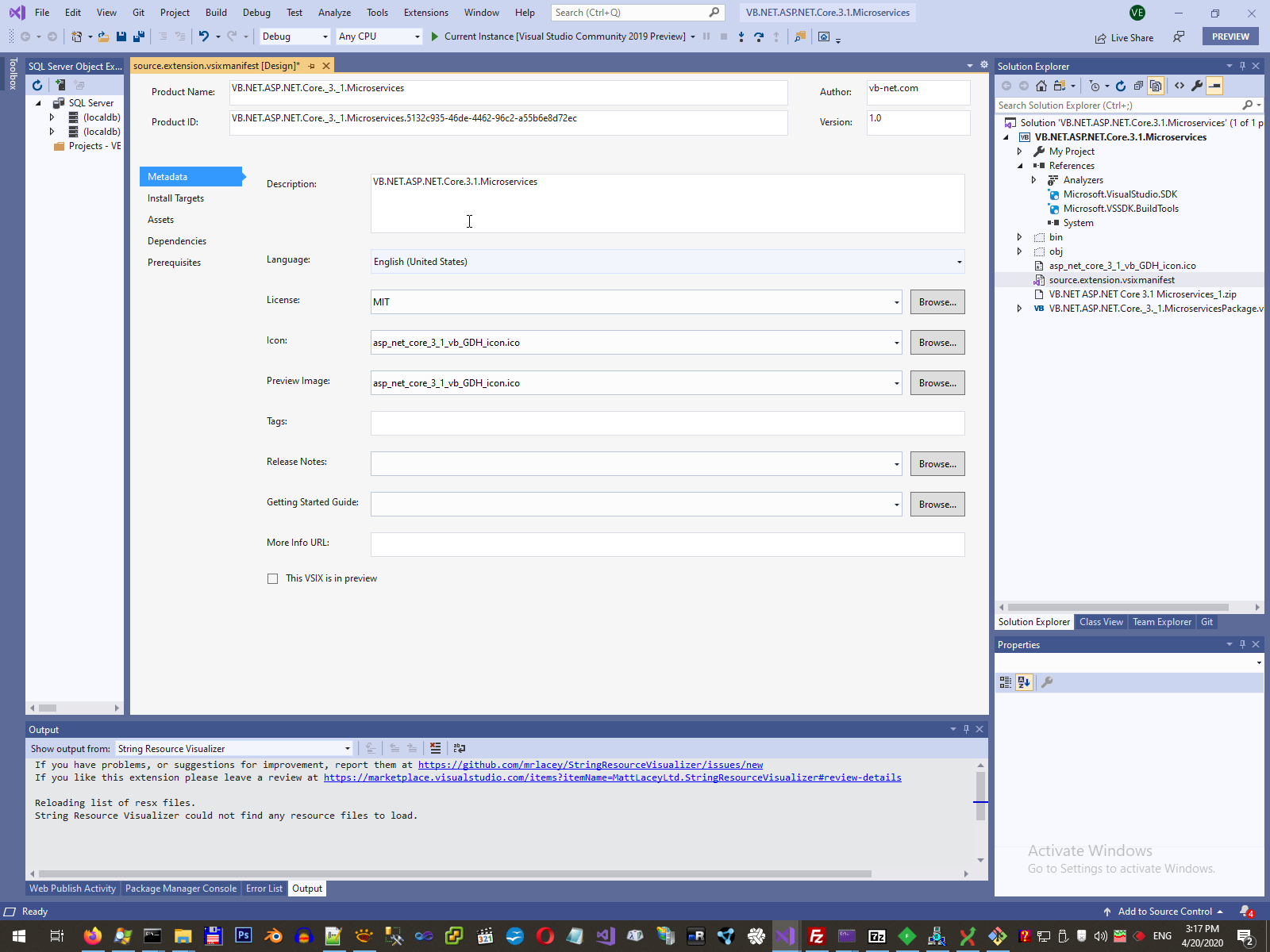Viewport: 1270px width, 952px height.
Task: Click the Solution Explorer horizontal scrollbar
Action: (1118, 607)
